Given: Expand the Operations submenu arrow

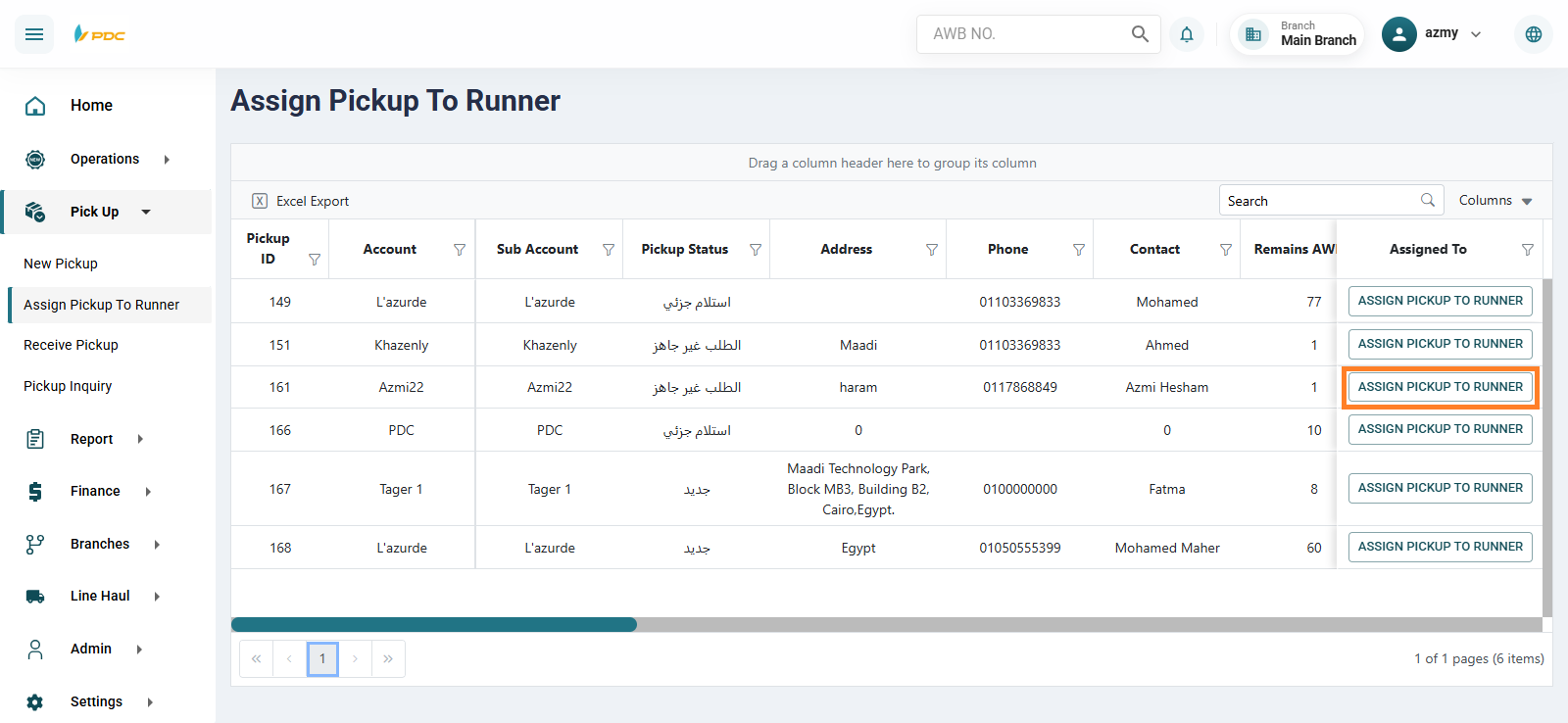Looking at the screenshot, I should point(167,159).
